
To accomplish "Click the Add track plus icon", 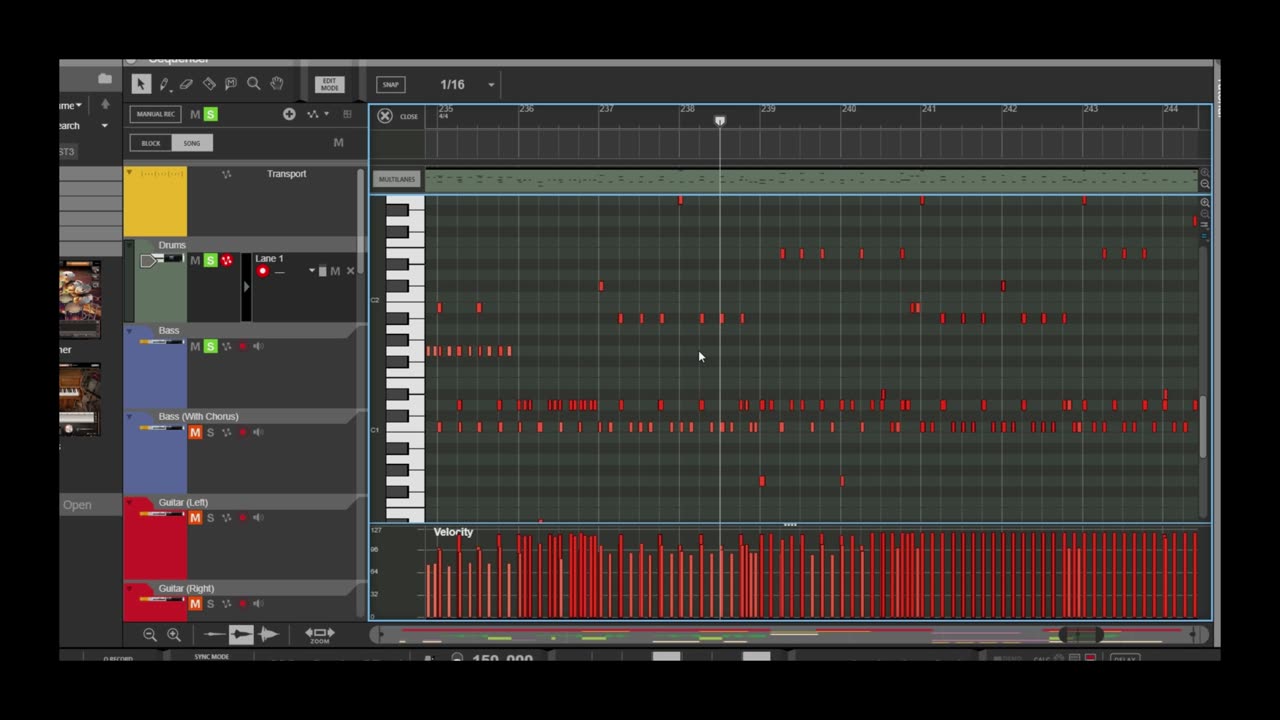I will 289,114.
